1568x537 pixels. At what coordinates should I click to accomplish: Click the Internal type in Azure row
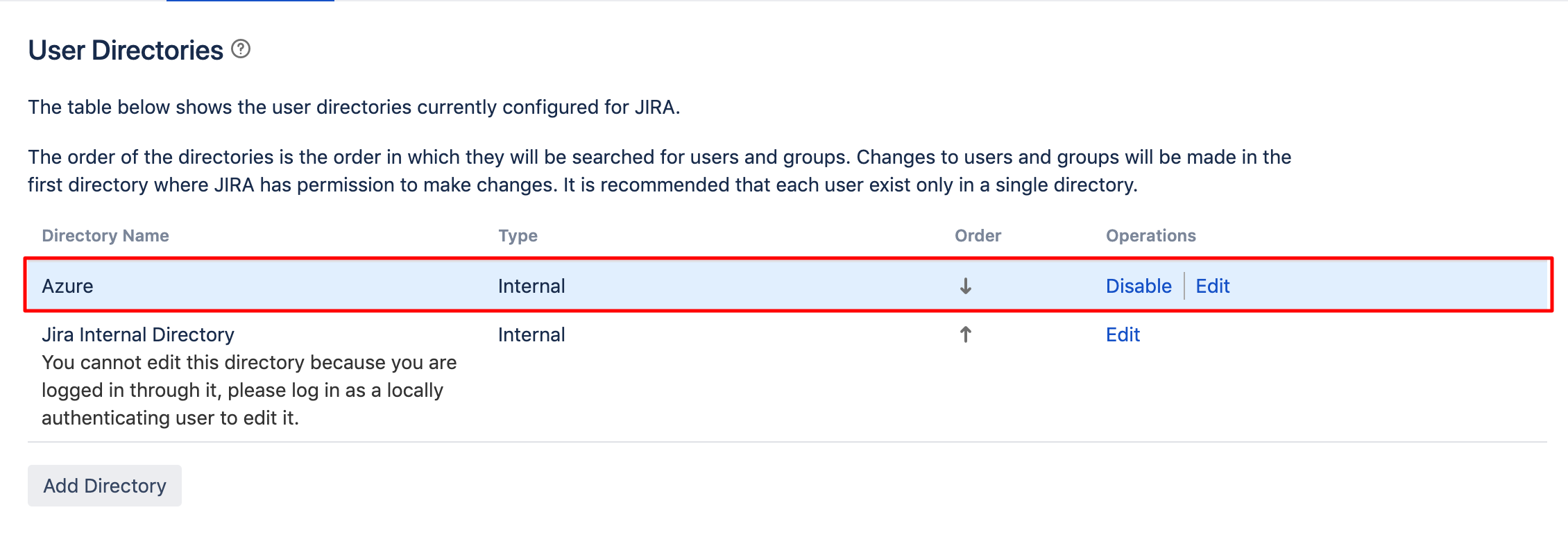(x=531, y=286)
